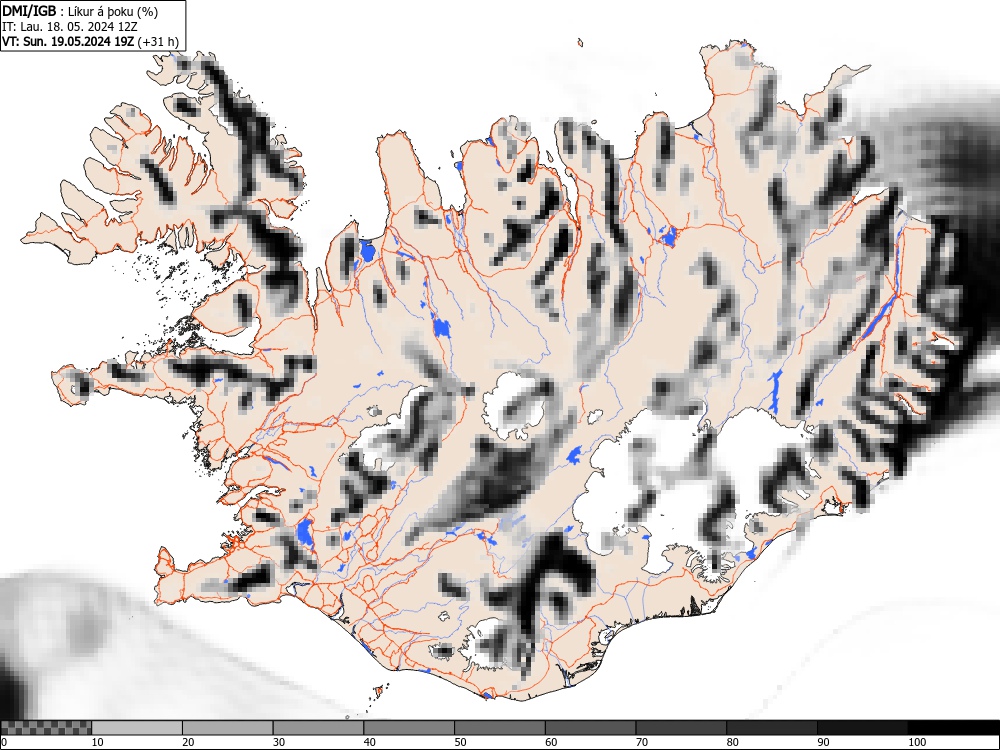Click the legend label '10'

coord(98,742)
